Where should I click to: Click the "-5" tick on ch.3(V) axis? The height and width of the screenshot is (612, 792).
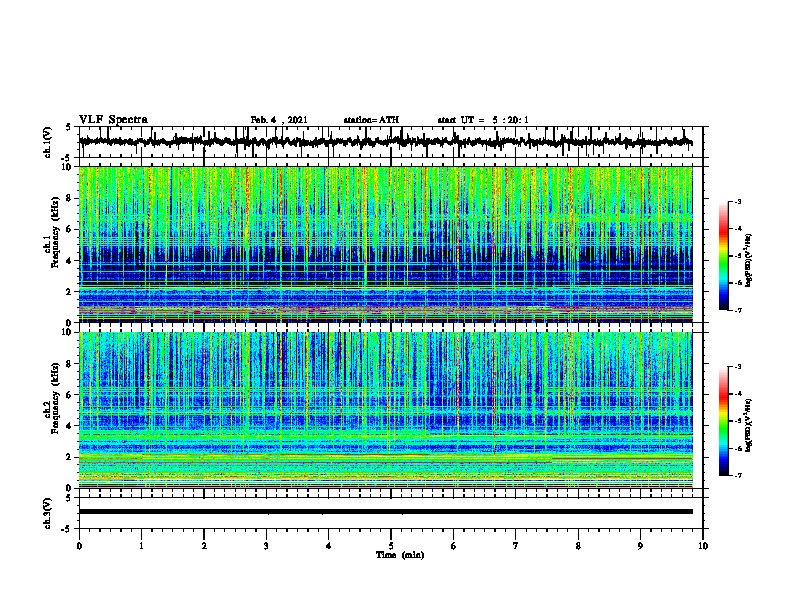click(x=68, y=529)
